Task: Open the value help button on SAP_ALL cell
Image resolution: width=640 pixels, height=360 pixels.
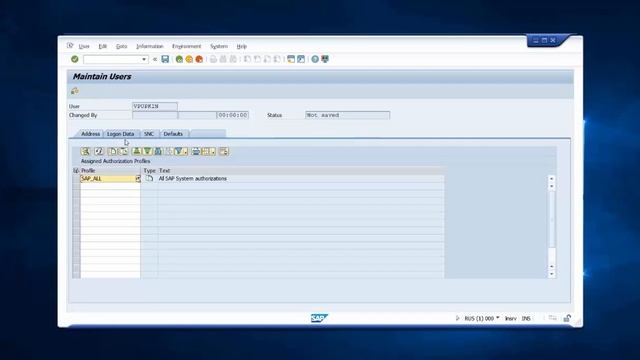Action: [x=138, y=179]
